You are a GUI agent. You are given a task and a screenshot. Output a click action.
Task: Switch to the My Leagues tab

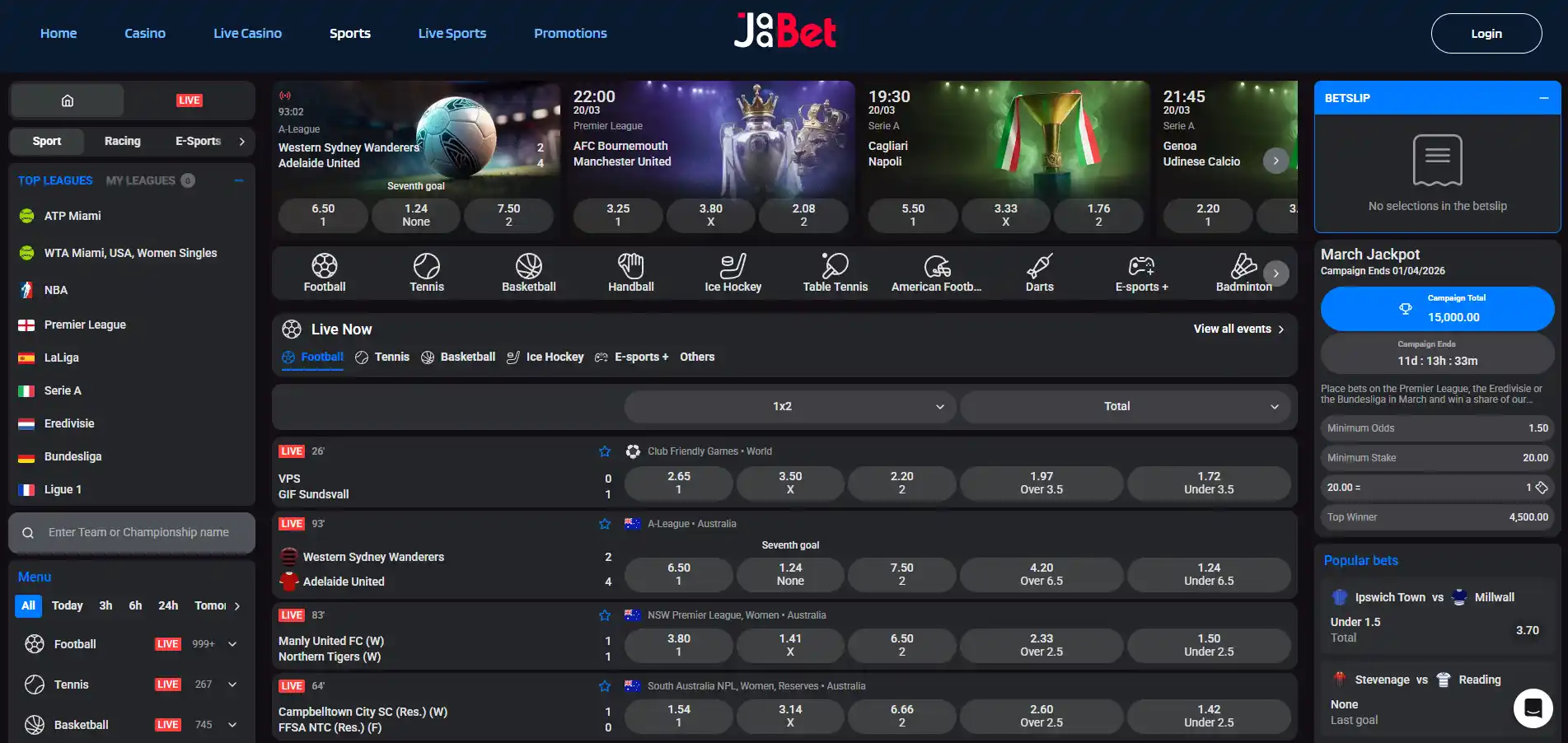141,180
